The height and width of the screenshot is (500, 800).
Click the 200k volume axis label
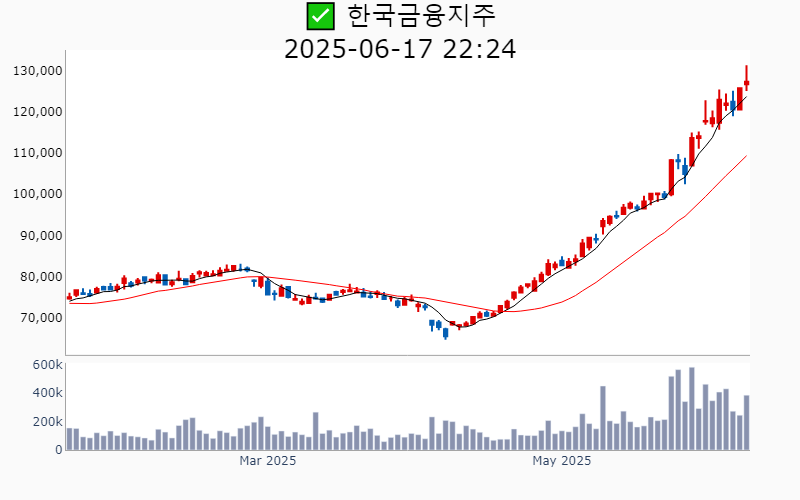(x=47, y=422)
